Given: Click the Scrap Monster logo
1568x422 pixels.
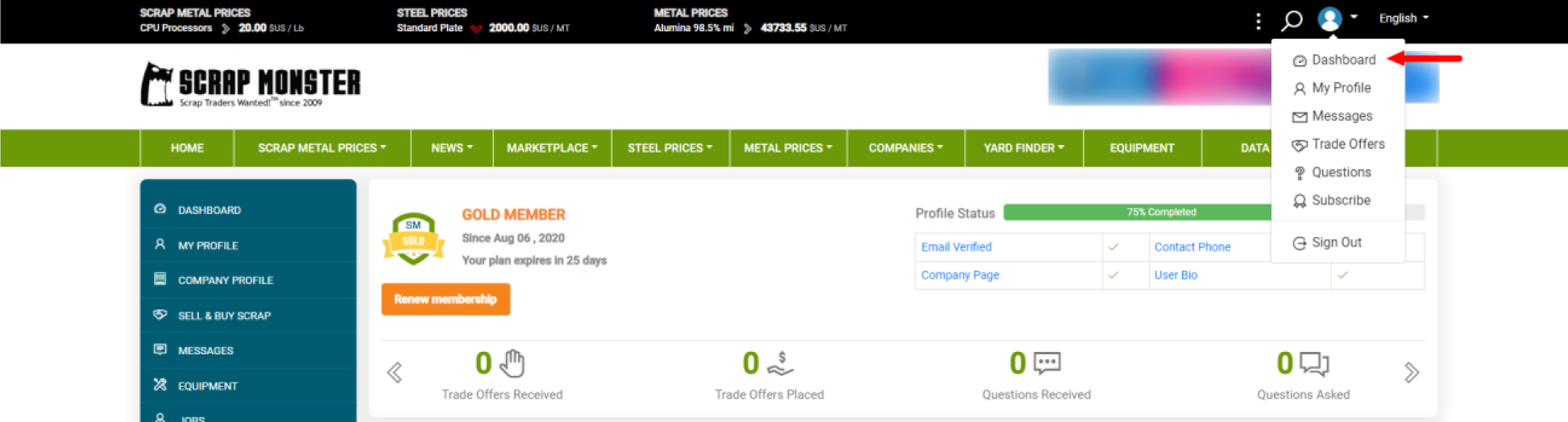Looking at the screenshot, I should pyautogui.click(x=251, y=85).
